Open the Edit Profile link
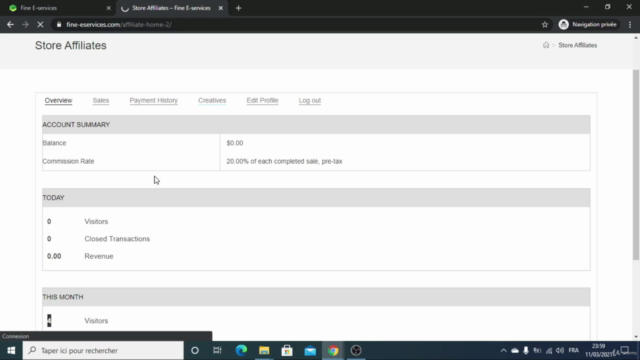The image size is (640, 360). pyautogui.click(x=262, y=100)
